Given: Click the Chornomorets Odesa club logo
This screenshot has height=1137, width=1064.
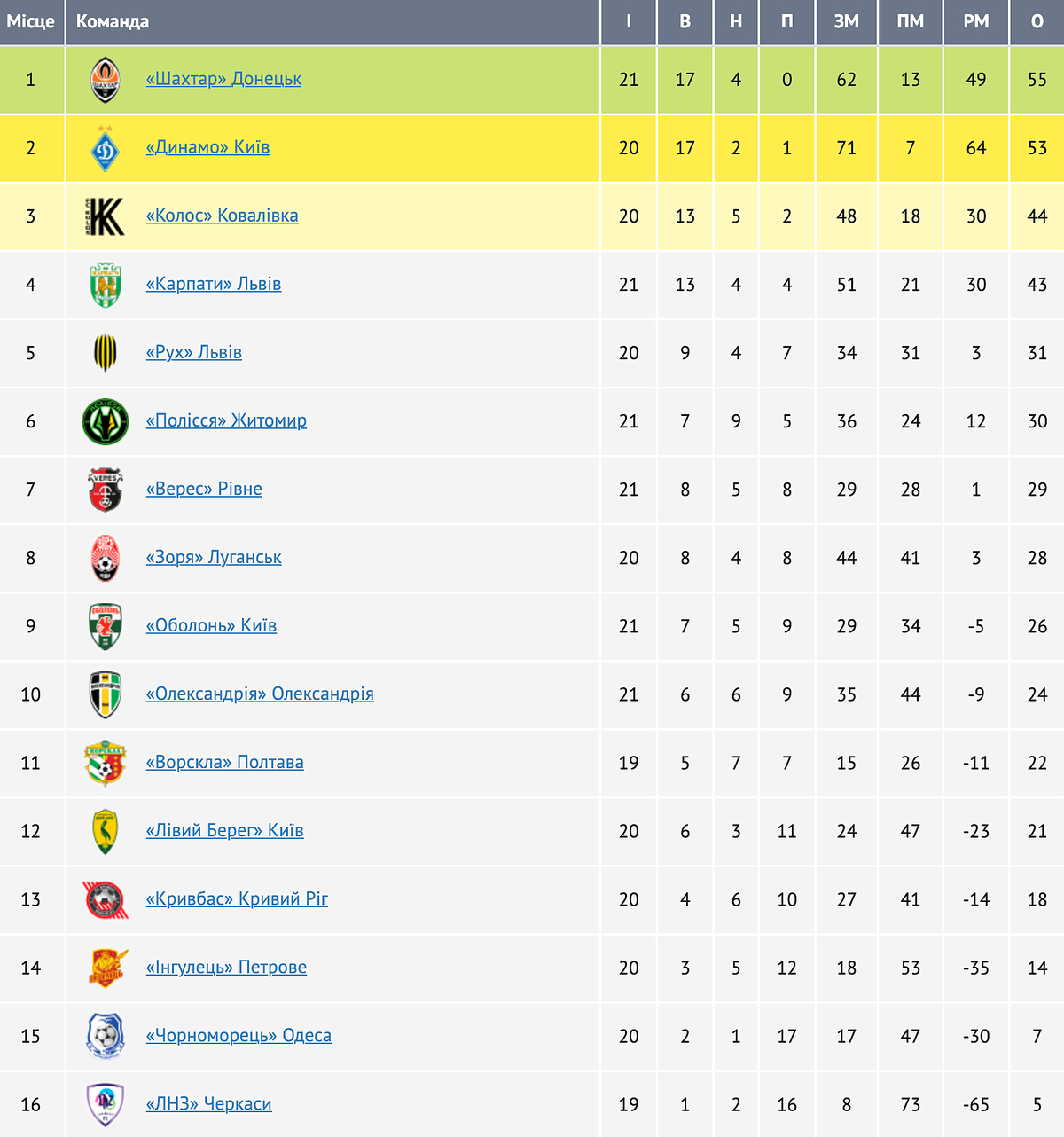Looking at the screenshot, I should [x=106, y=1036].
